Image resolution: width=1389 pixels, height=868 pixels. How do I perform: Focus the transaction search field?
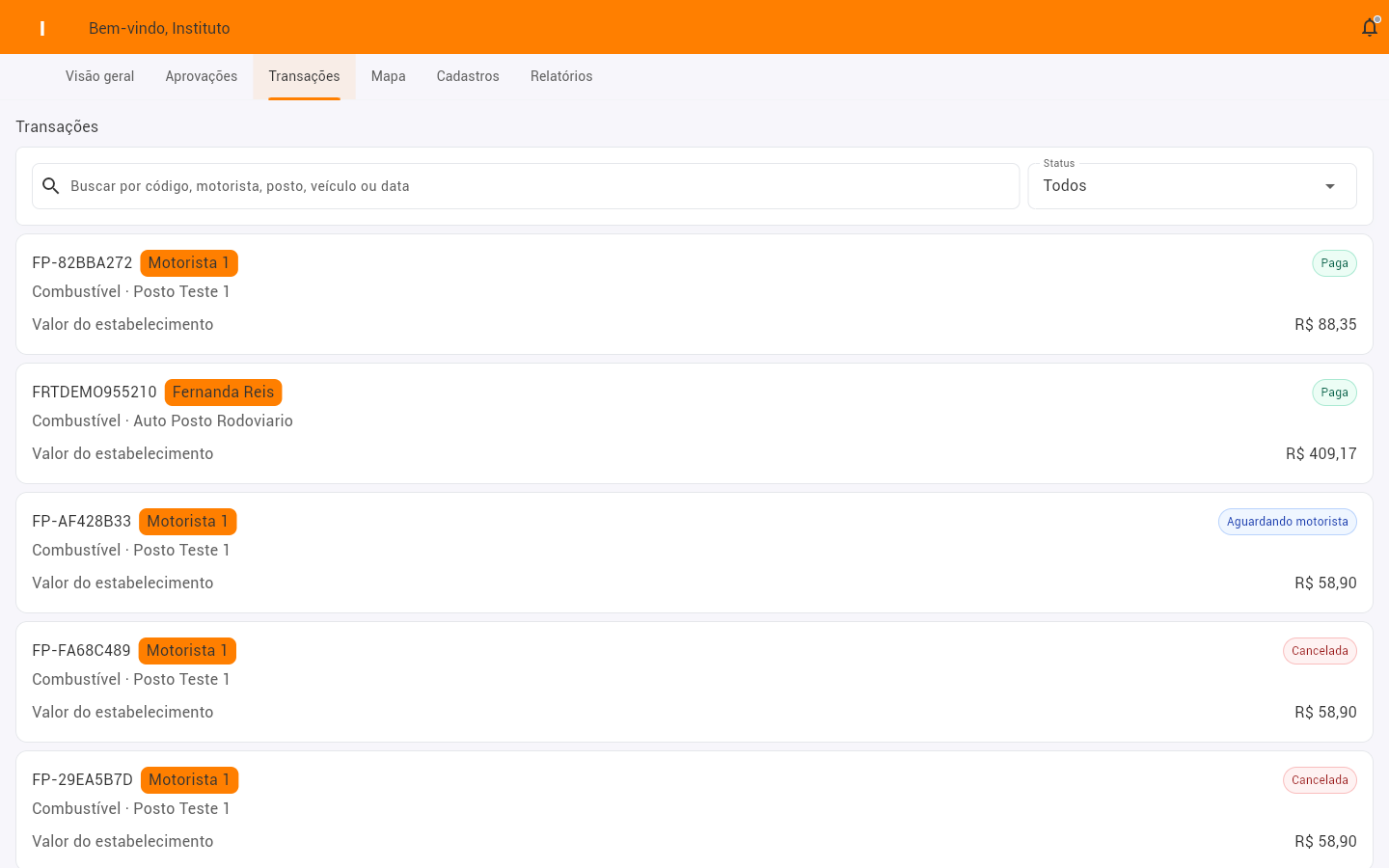coord(526,186)
